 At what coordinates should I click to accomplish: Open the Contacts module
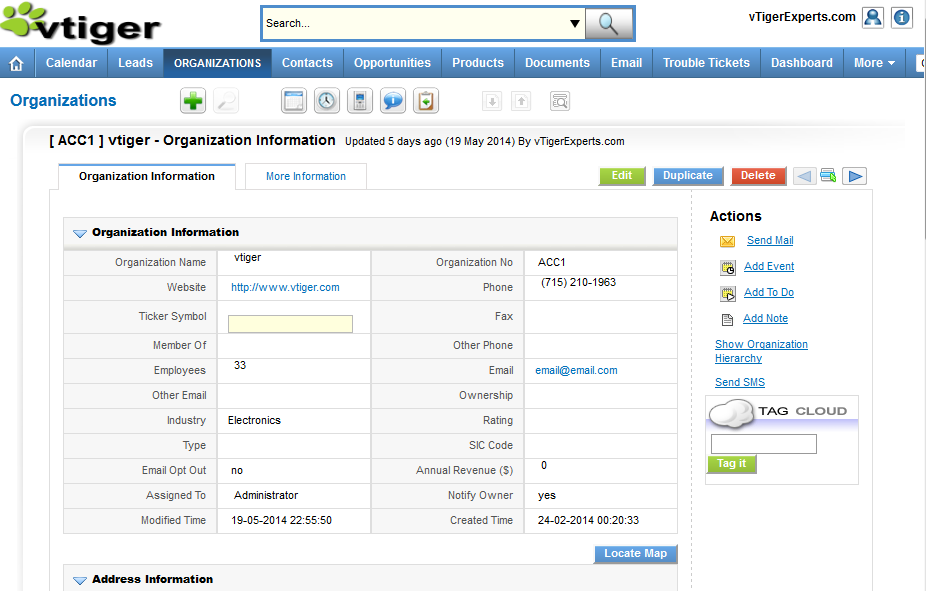tap(307, 63)
